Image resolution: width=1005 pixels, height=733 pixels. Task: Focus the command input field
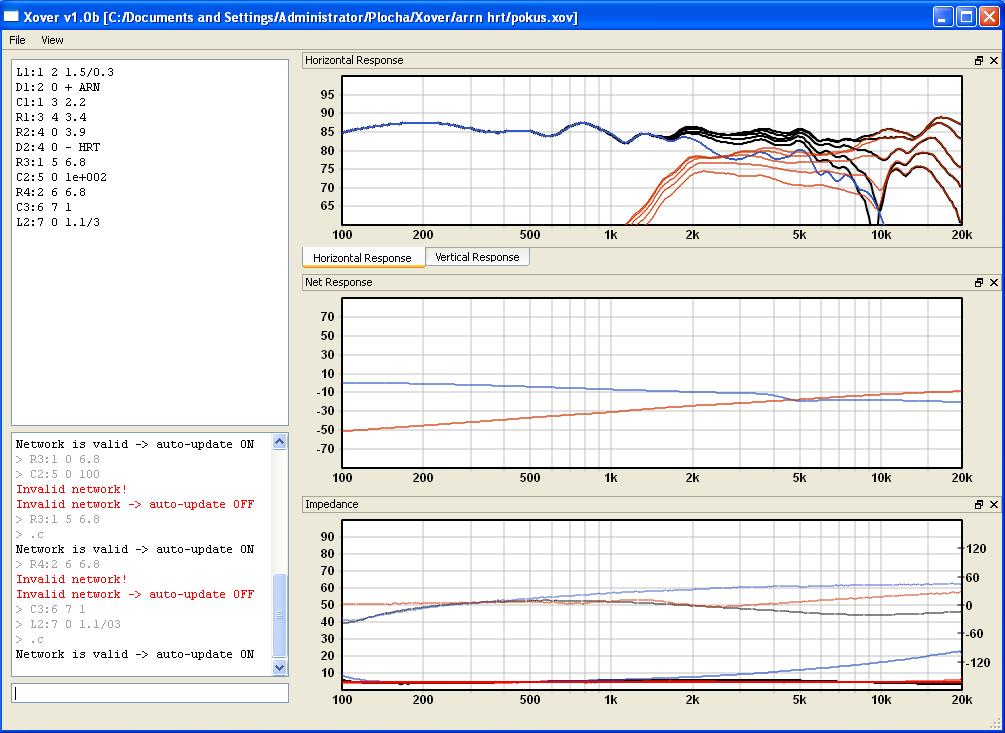(150, 693)
